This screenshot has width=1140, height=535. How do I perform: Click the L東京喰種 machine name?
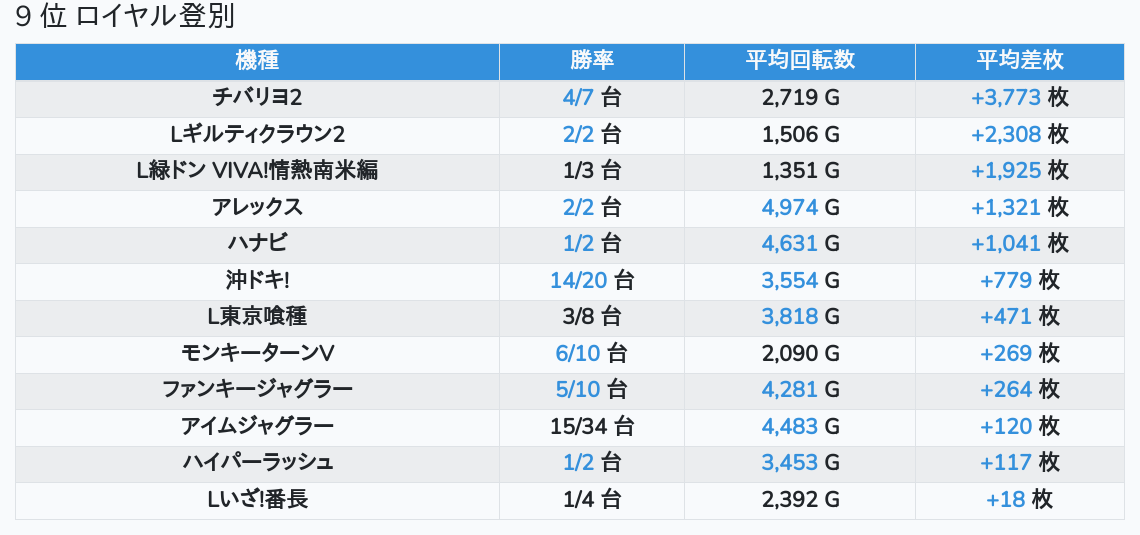[x=257, y=317]
